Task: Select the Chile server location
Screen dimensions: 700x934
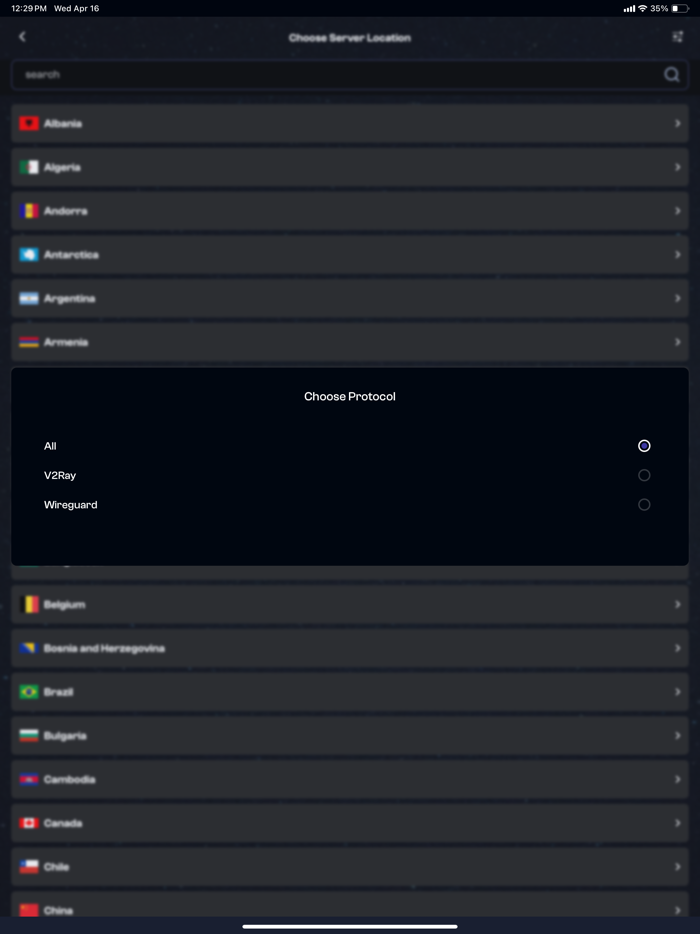Action: tap(350, 866)
